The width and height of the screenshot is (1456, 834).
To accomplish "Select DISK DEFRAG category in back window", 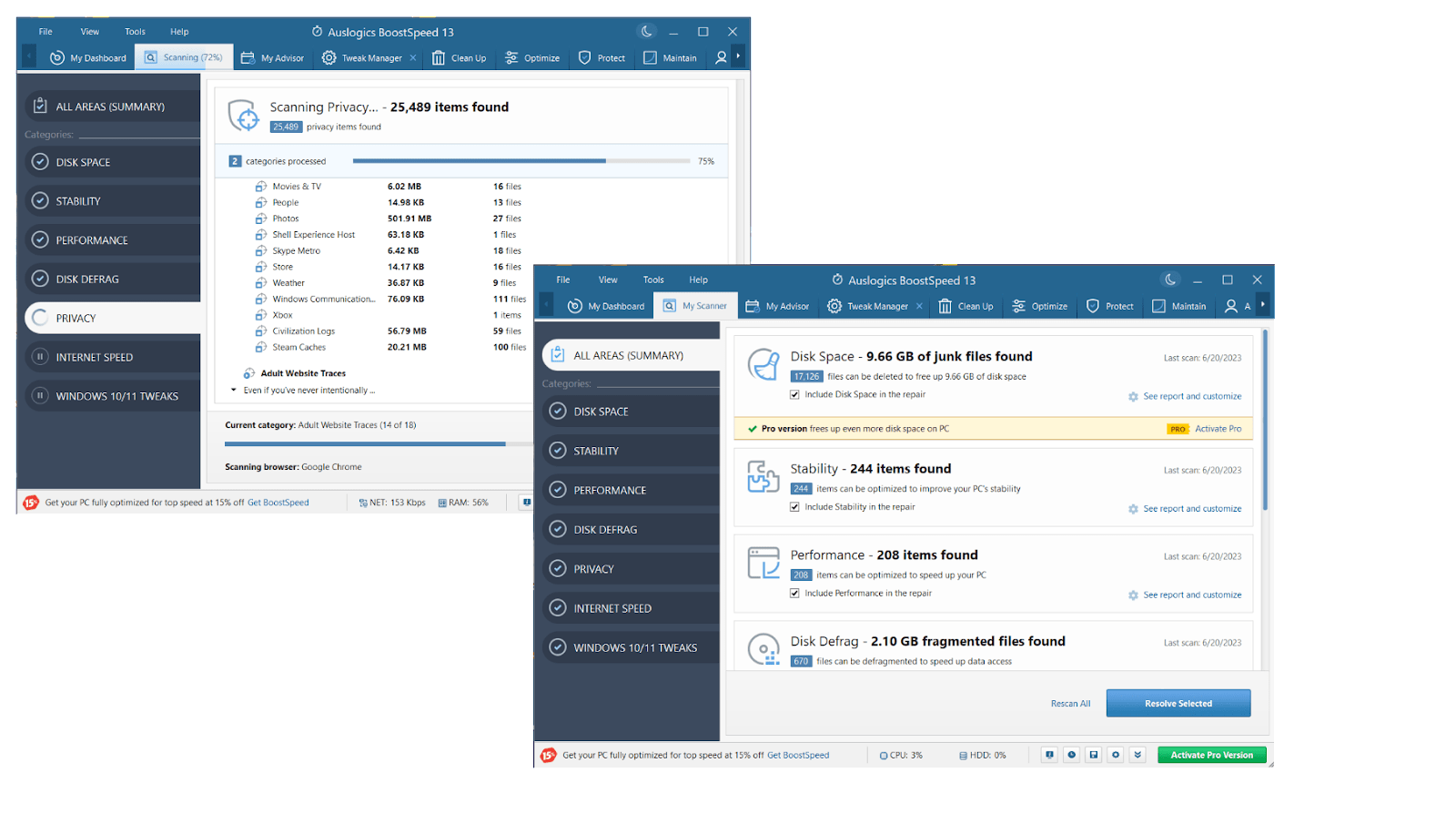I will pyautogui.click(x=113, y=280).
